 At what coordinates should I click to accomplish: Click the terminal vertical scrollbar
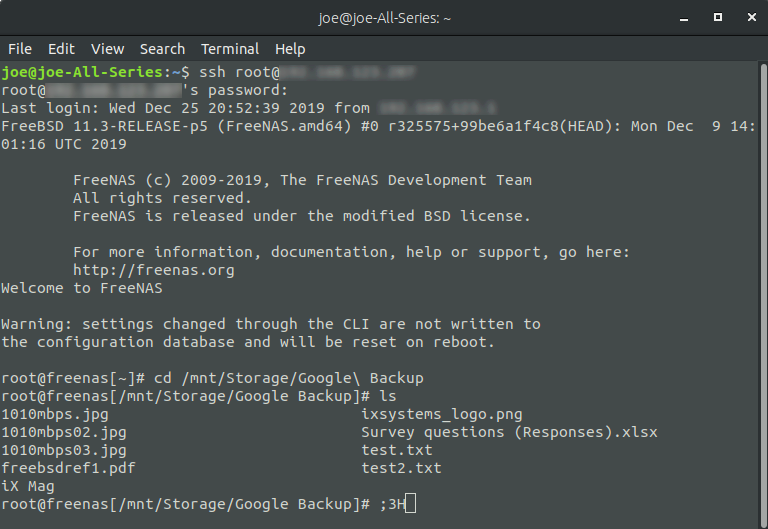coord(764,294)
